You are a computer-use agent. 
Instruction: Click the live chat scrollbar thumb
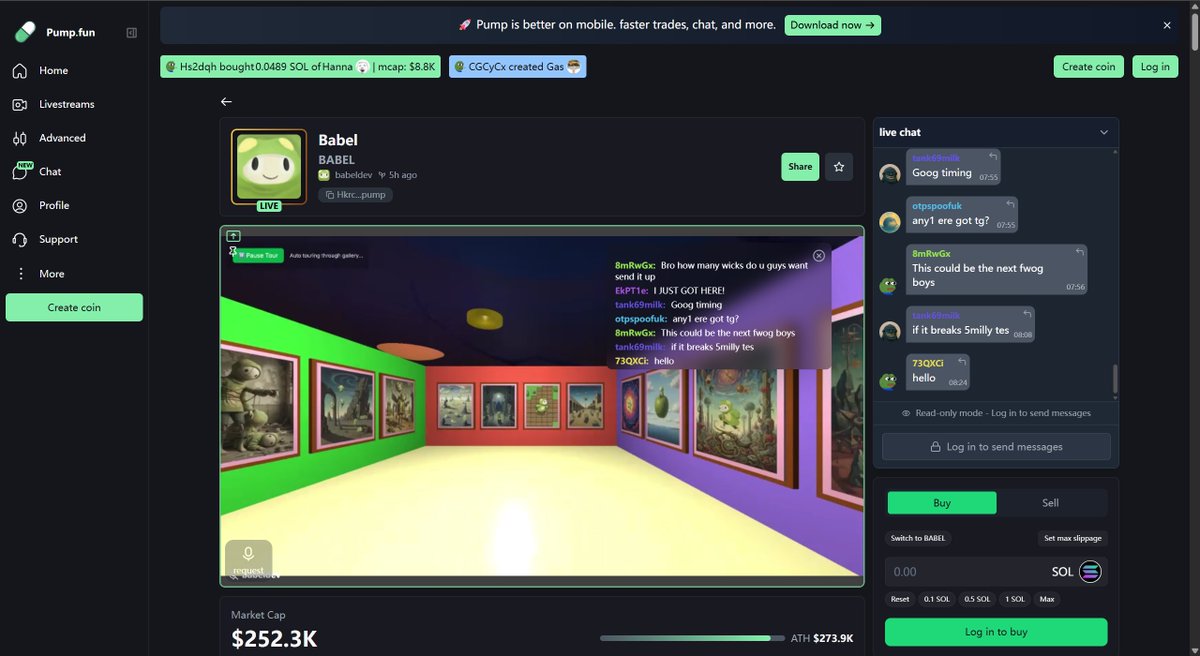click(1115, 378)
